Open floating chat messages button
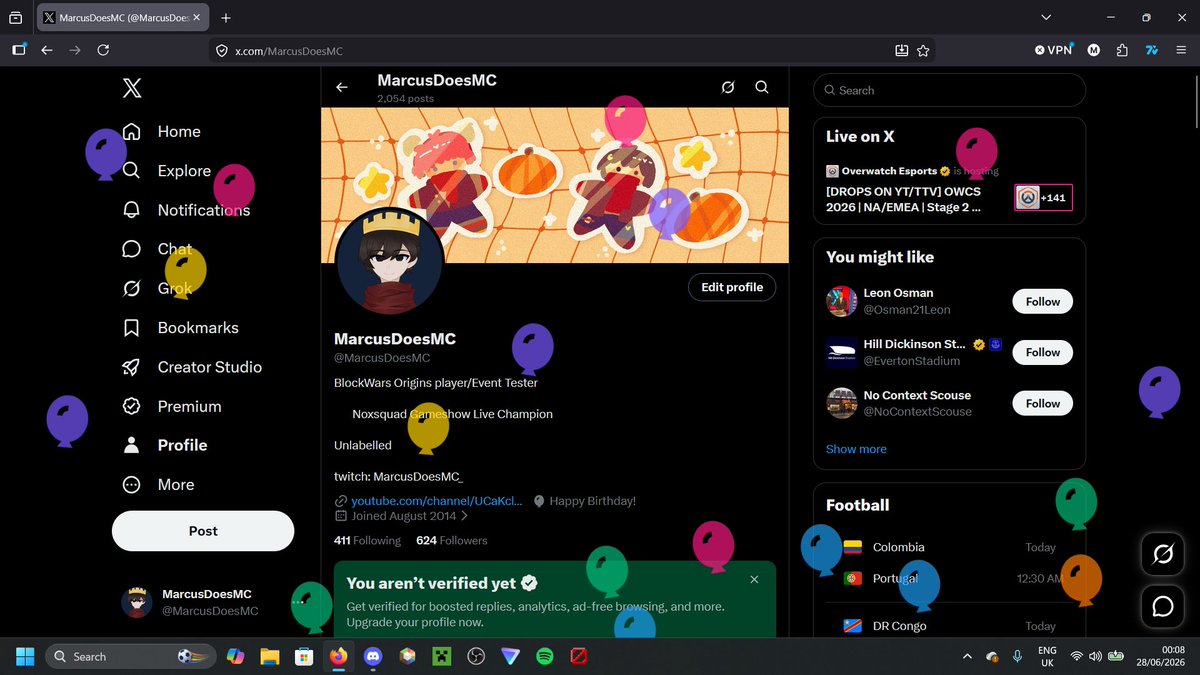This screenshot has height=675, width=1200. [x=1163, y=606]
